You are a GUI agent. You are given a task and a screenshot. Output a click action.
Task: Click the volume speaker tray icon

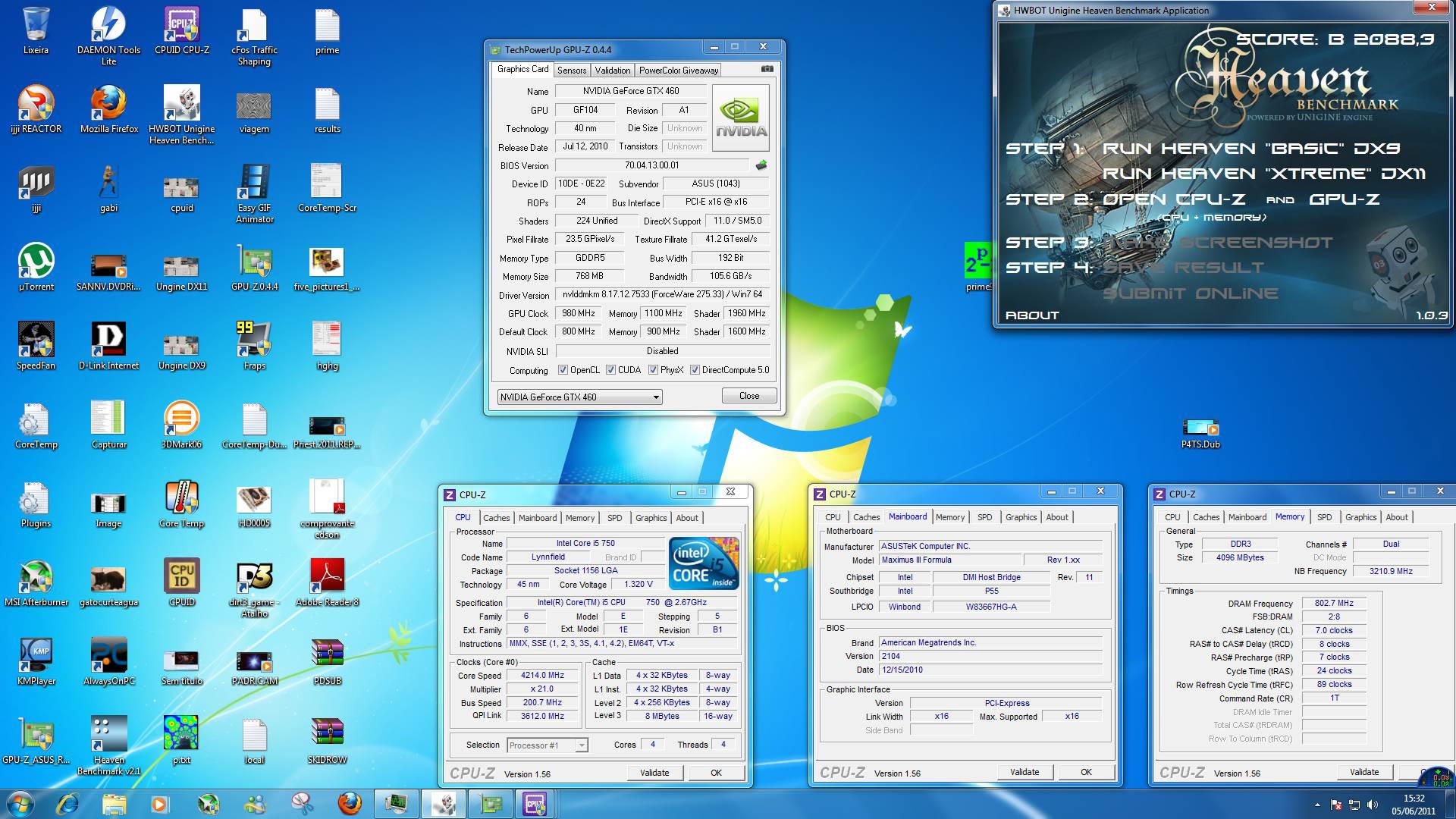[1373, 805]
